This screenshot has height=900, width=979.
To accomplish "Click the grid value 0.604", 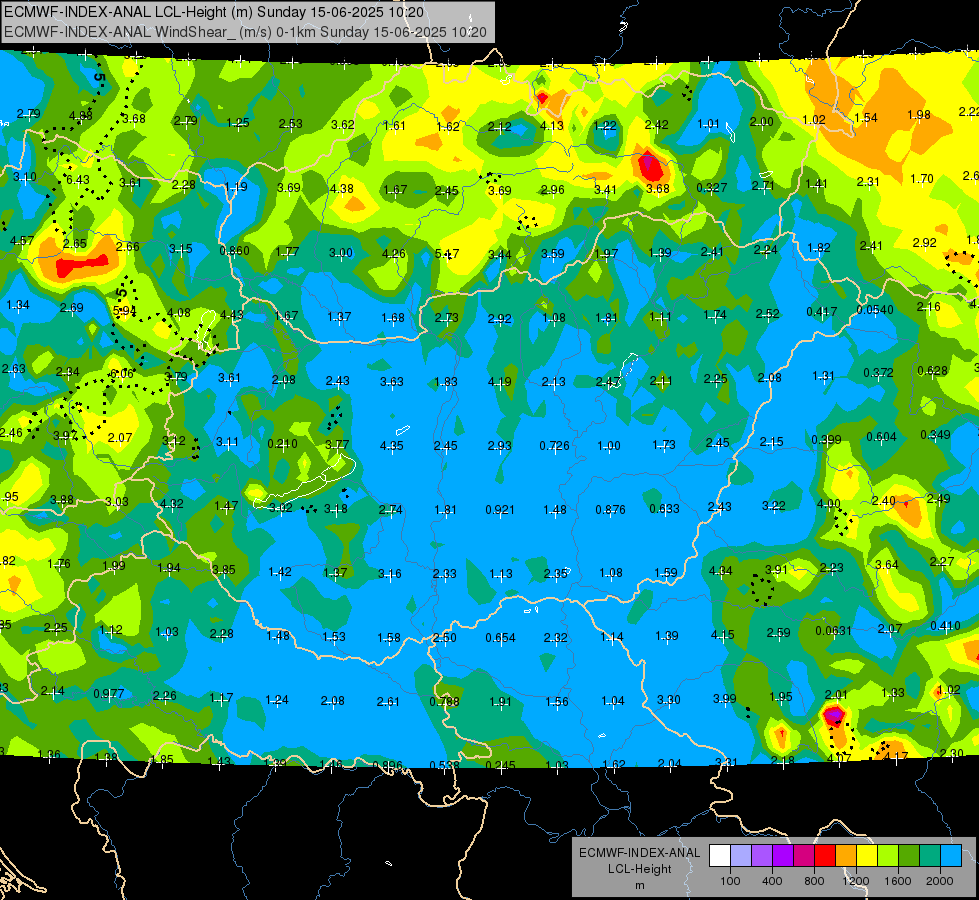I will click(881, 437).
